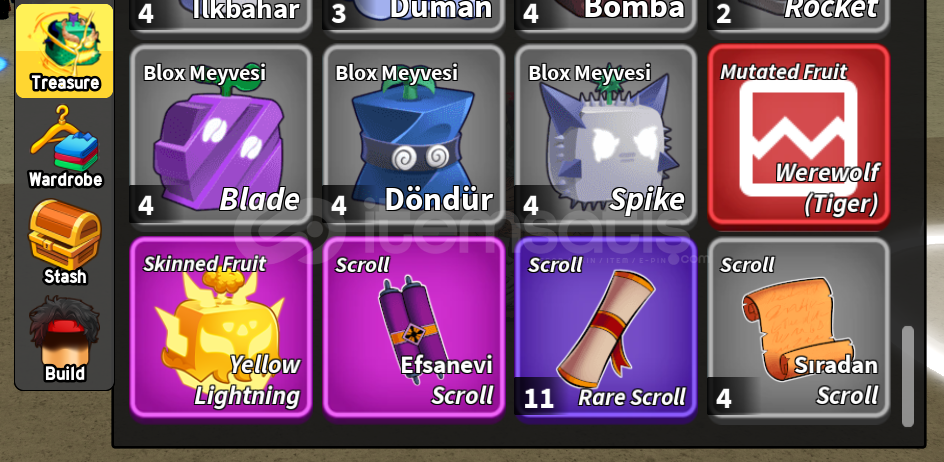The width and height of the screenshot is (944, 462).
Task: Choose the Spike fruit item
Action: [606, 134]
